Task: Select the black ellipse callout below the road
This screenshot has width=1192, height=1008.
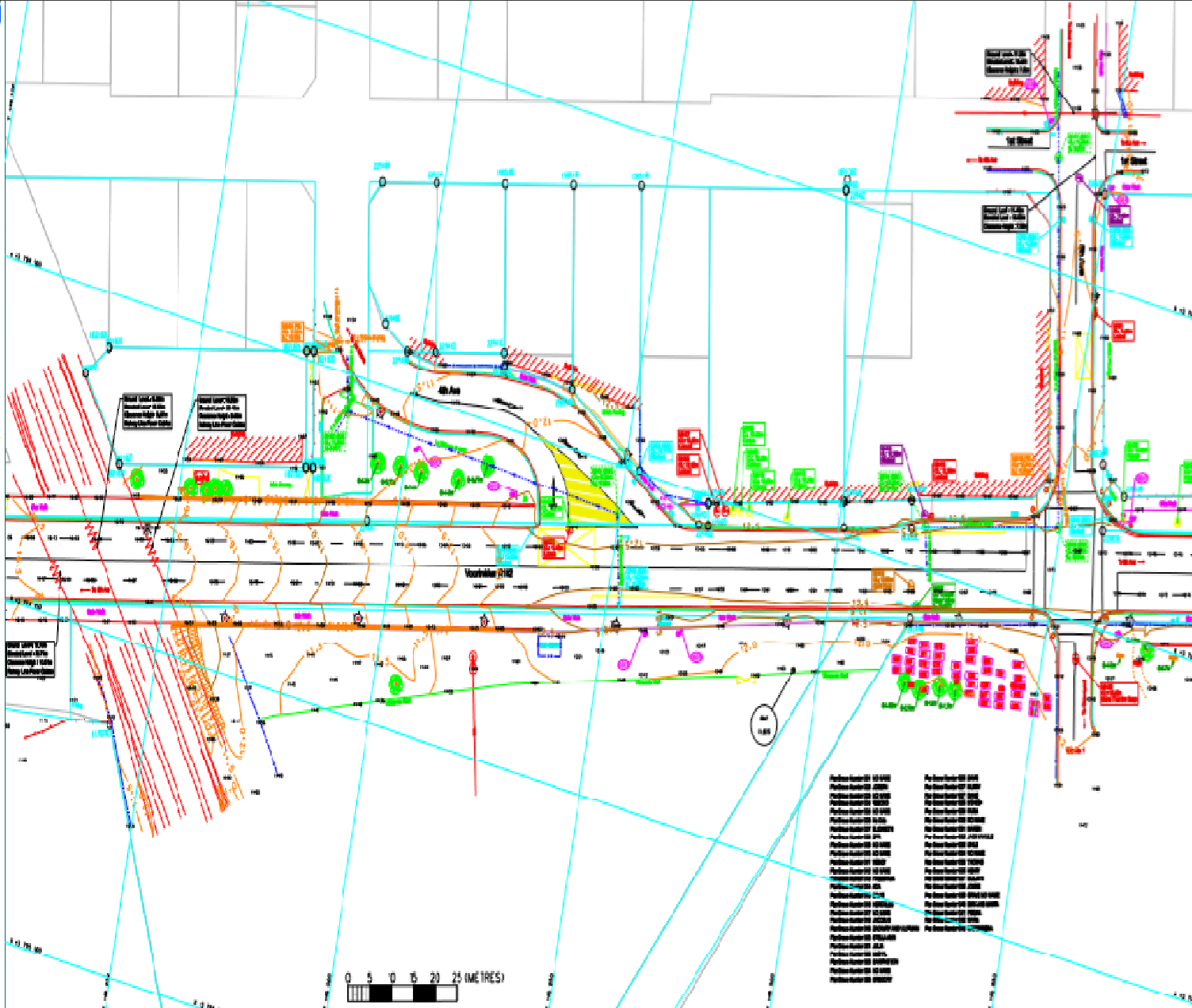Action: tap(765, 723)
